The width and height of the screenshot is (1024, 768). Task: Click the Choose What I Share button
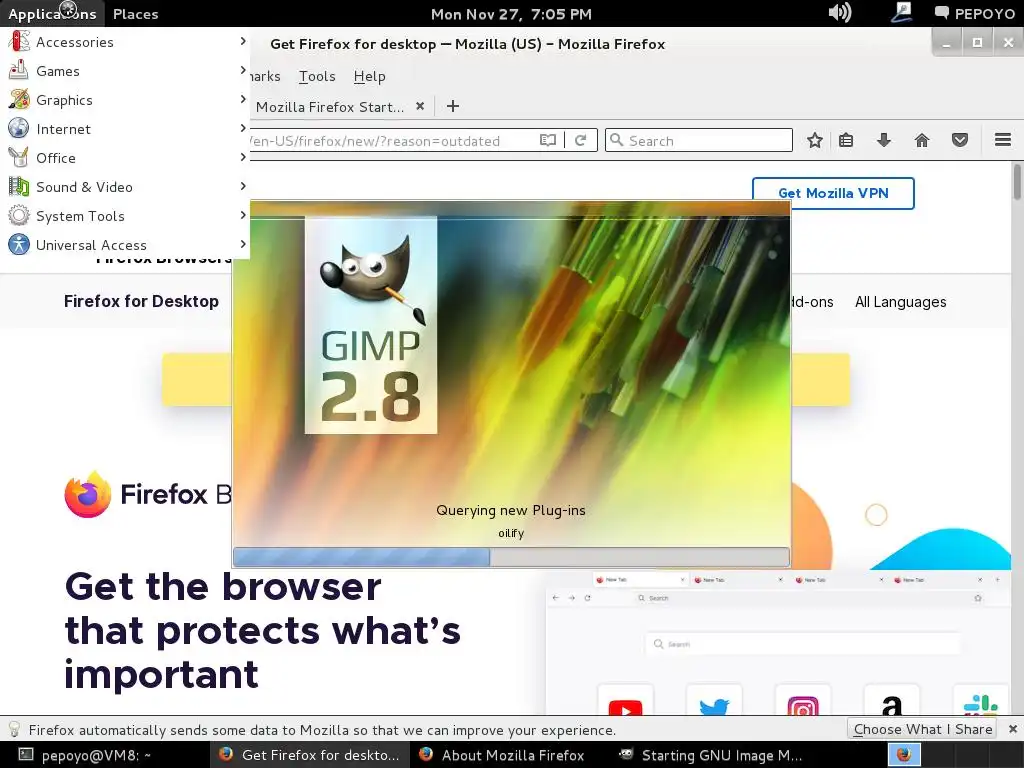click(923, 729)
